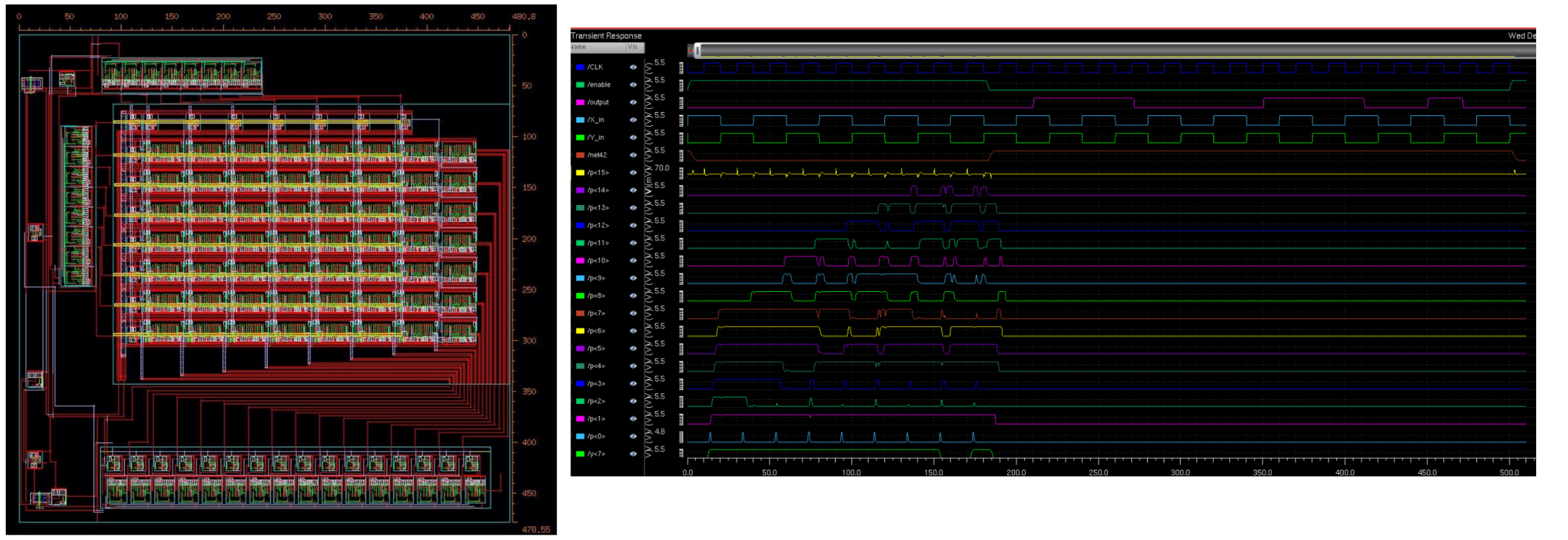Select the /Y_in signal name

click(x=595, y=137)
